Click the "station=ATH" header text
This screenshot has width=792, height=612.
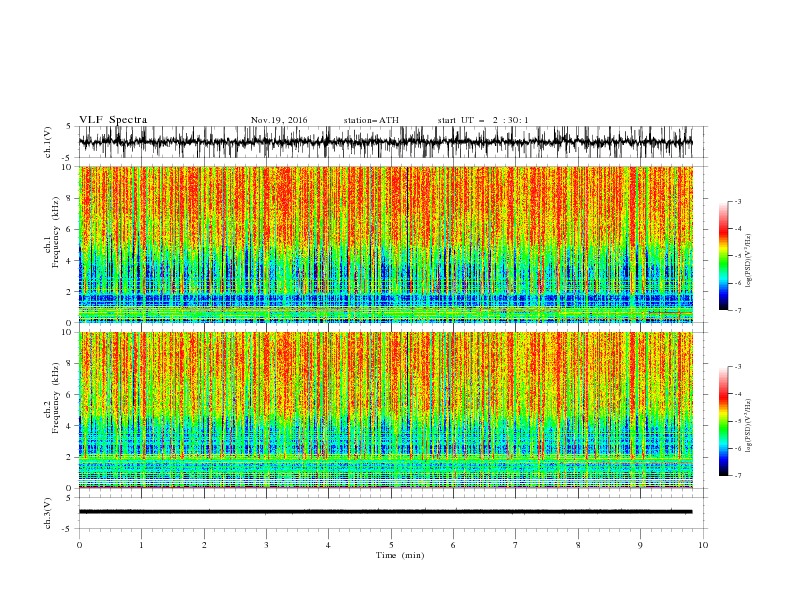coord(371,120)
